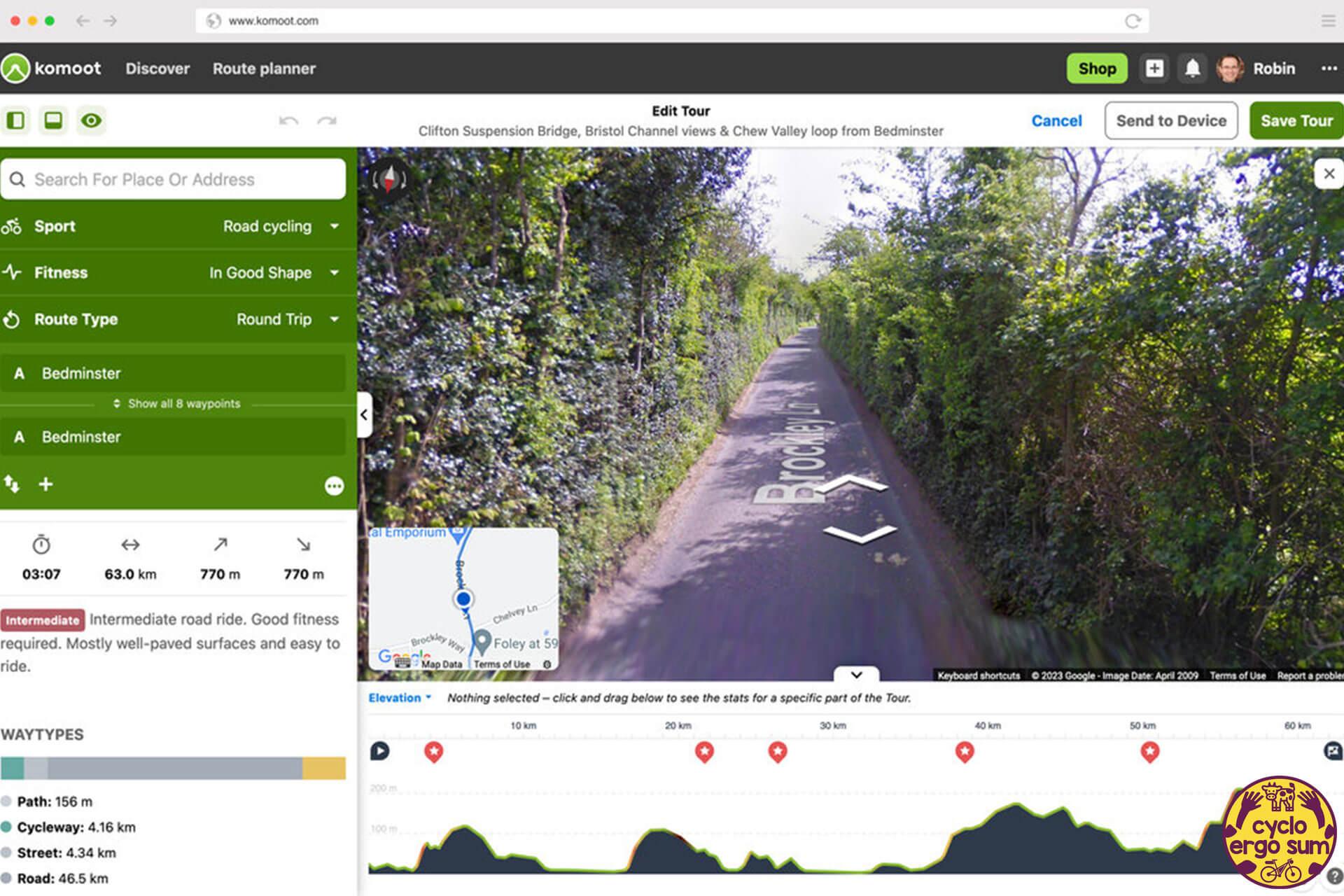
Task: Expand Show all 8 waypoints
Action: pyautogui.click(x=176, y=404)
